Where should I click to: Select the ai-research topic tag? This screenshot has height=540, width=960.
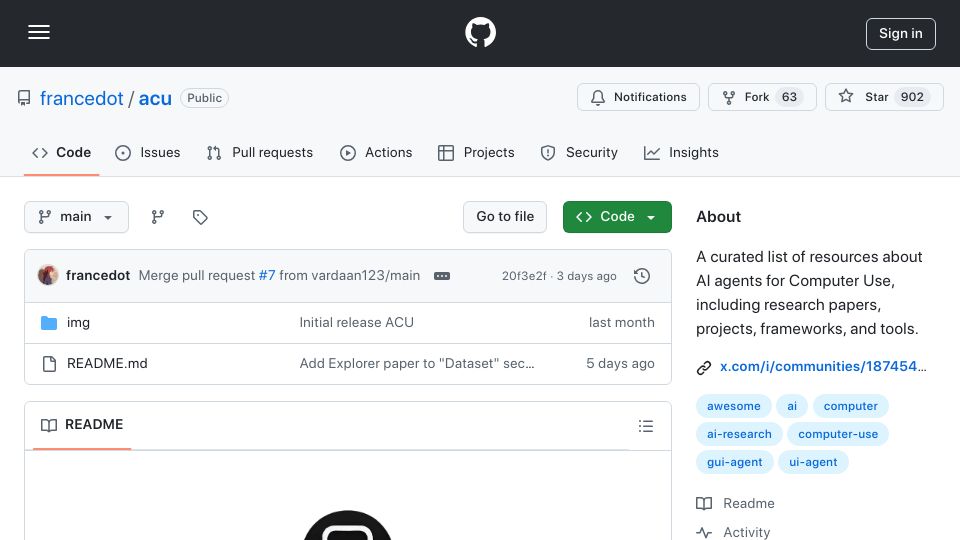coord(739,434)
